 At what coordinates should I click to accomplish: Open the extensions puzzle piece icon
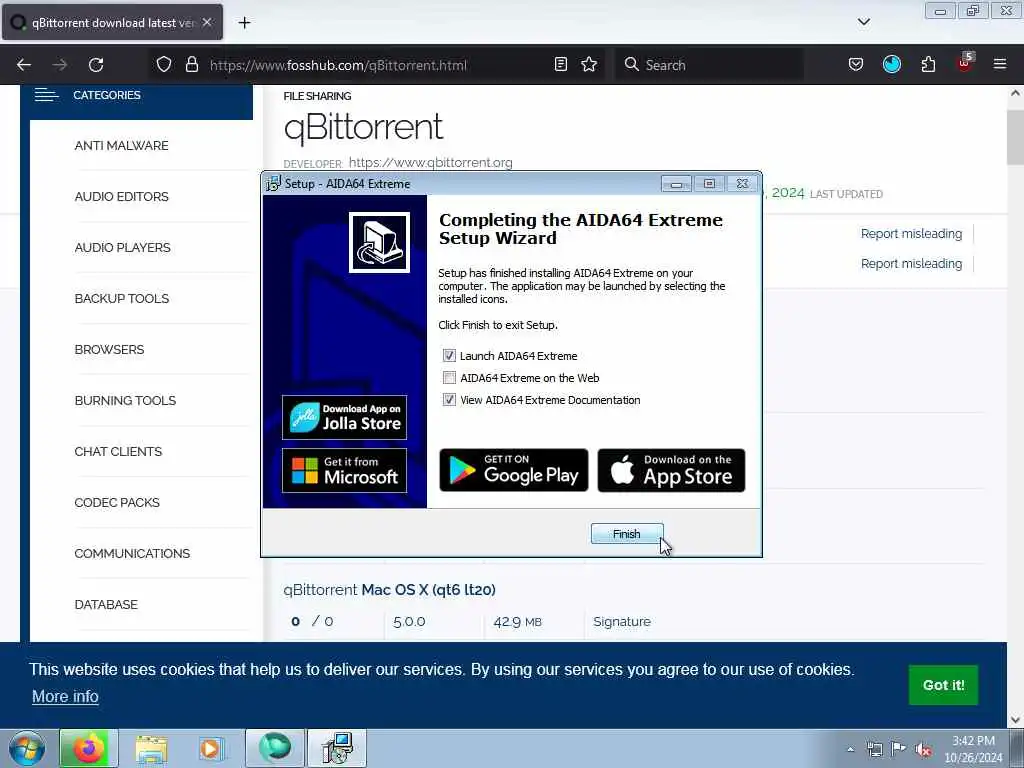(x=928, y=65)
